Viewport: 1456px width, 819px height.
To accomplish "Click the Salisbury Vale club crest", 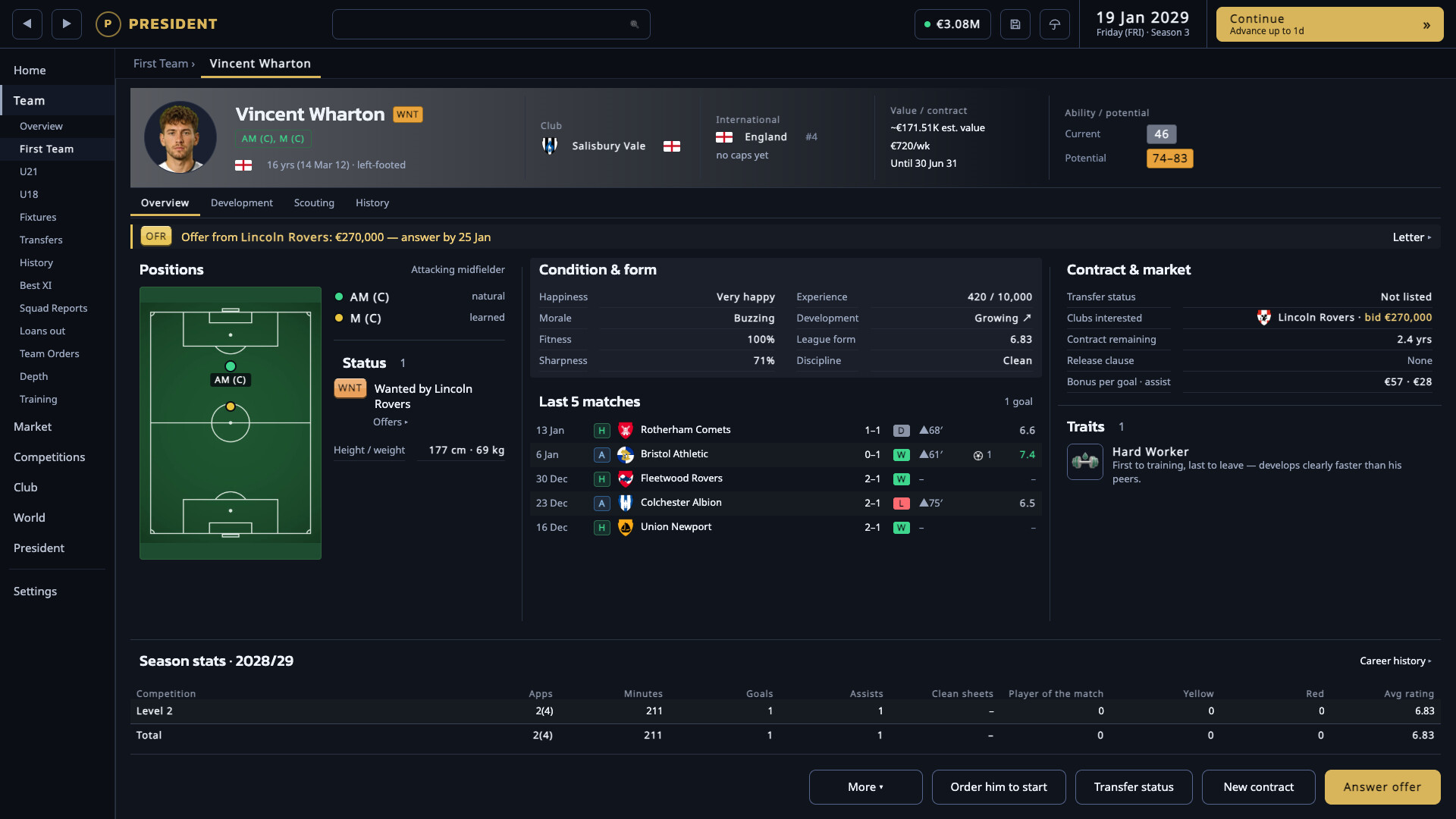I will pos(550,146).
